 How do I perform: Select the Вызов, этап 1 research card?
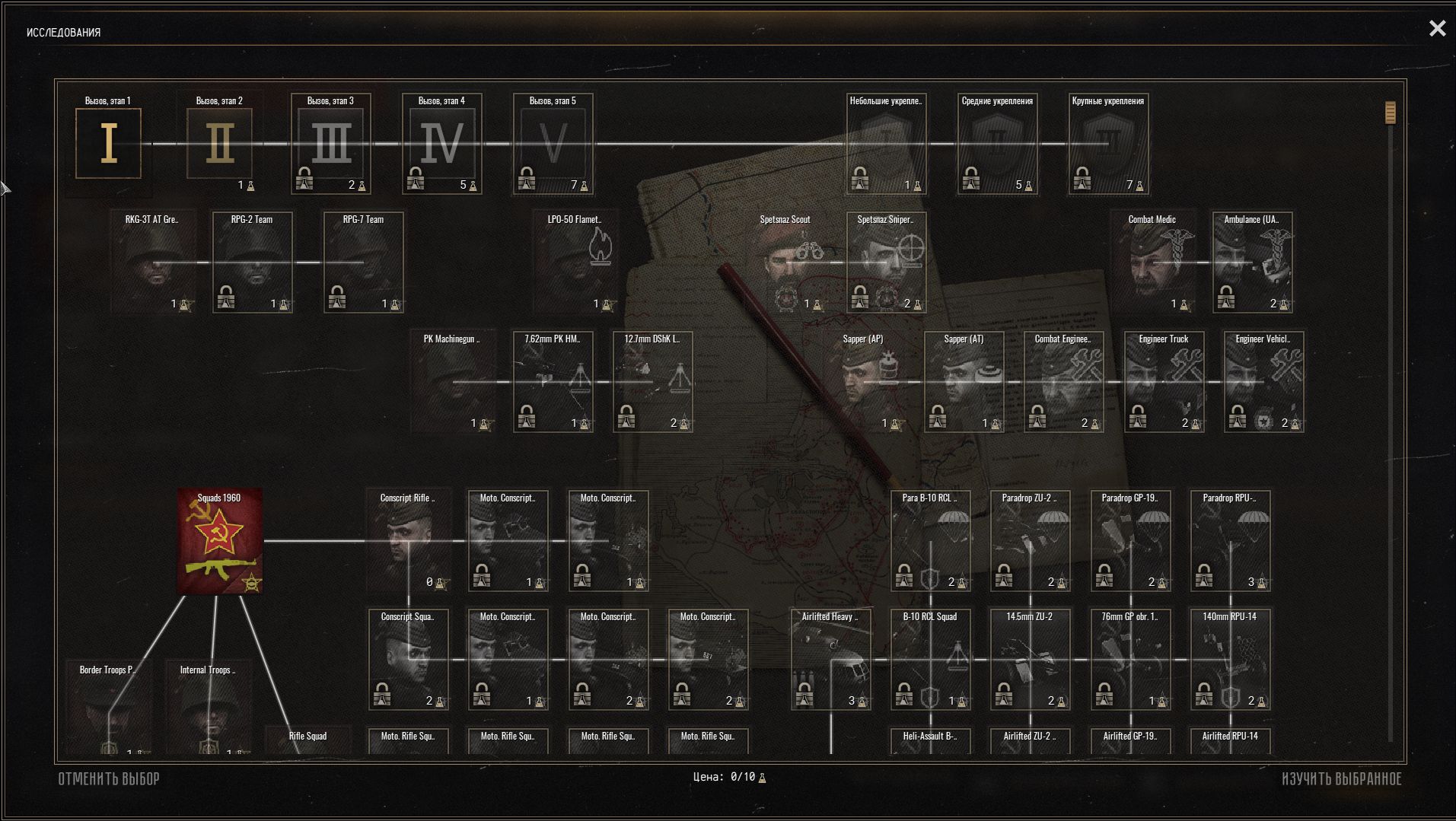tap(108, 143)
